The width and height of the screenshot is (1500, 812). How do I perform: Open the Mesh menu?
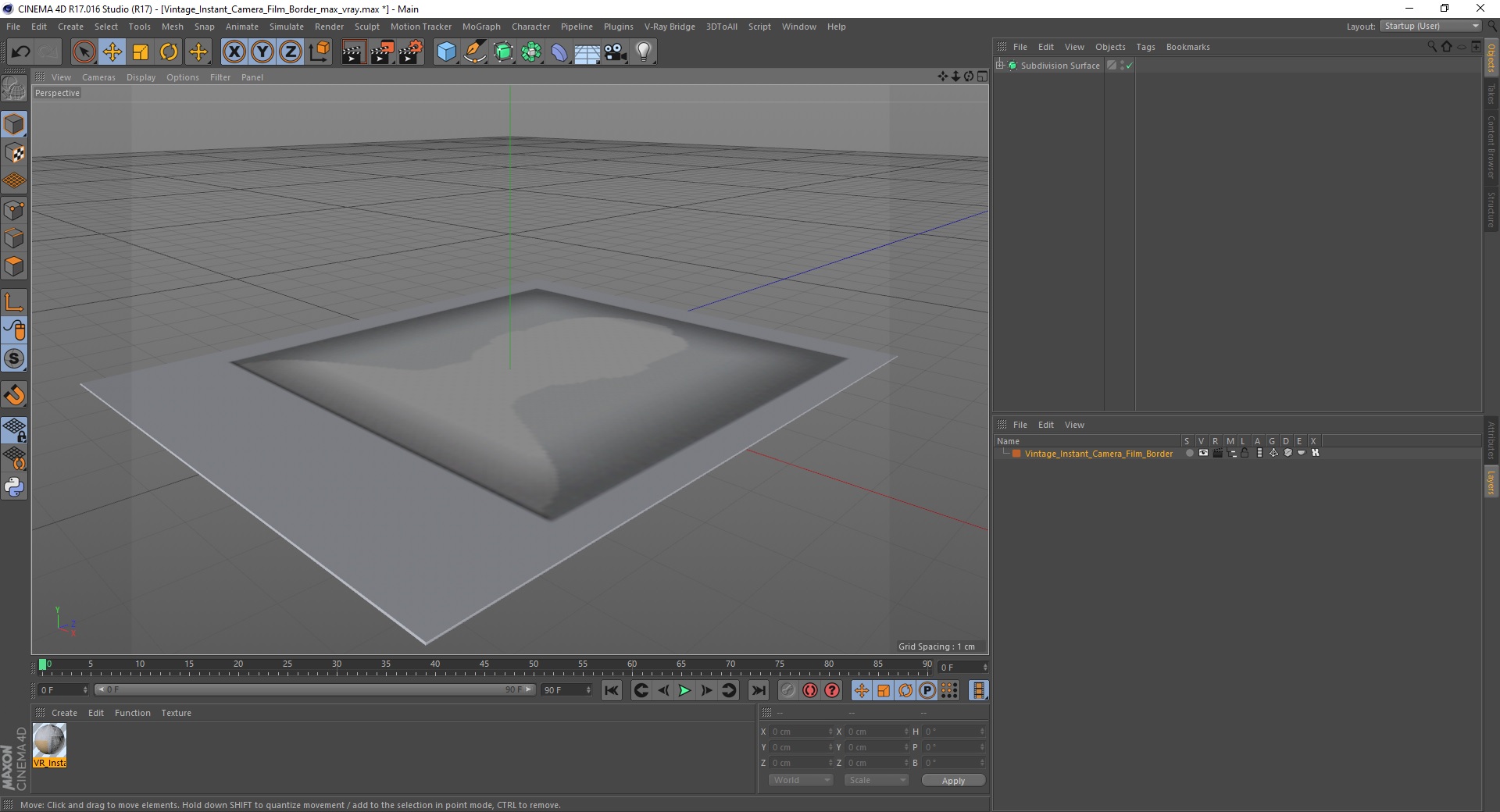[x=173, y=27]
